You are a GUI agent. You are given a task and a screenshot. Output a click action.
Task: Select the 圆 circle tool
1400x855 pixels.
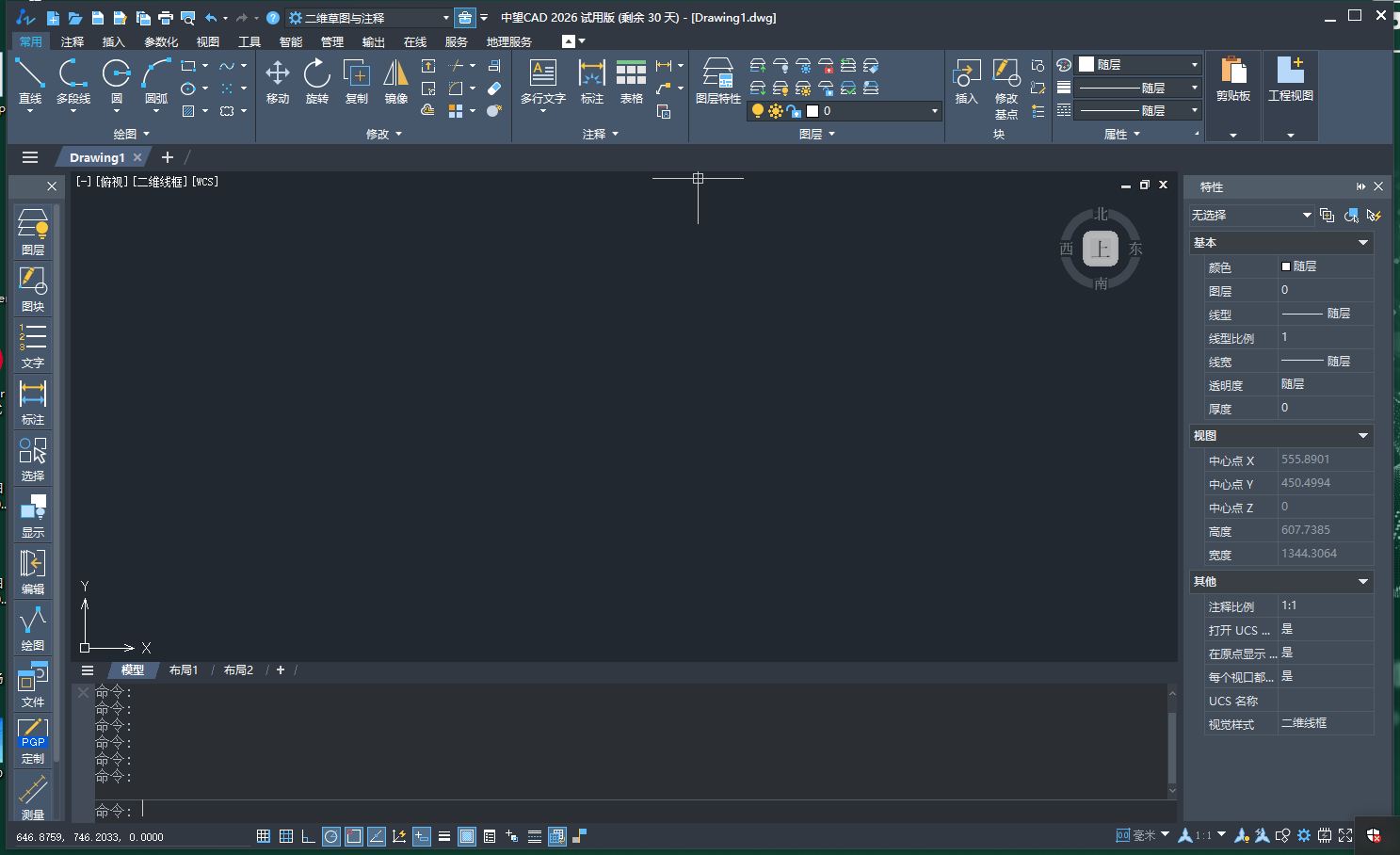117,82
